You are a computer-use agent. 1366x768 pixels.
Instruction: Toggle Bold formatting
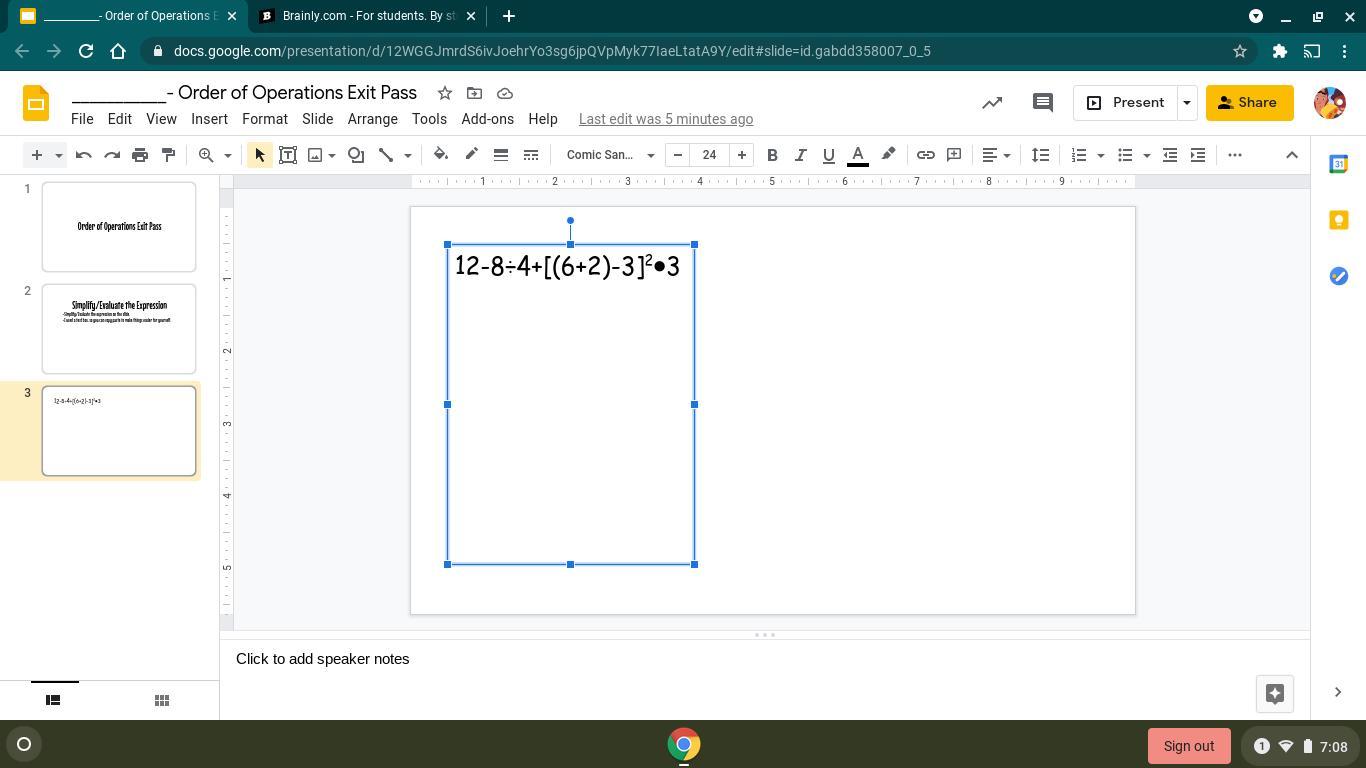tap(772, 155)
